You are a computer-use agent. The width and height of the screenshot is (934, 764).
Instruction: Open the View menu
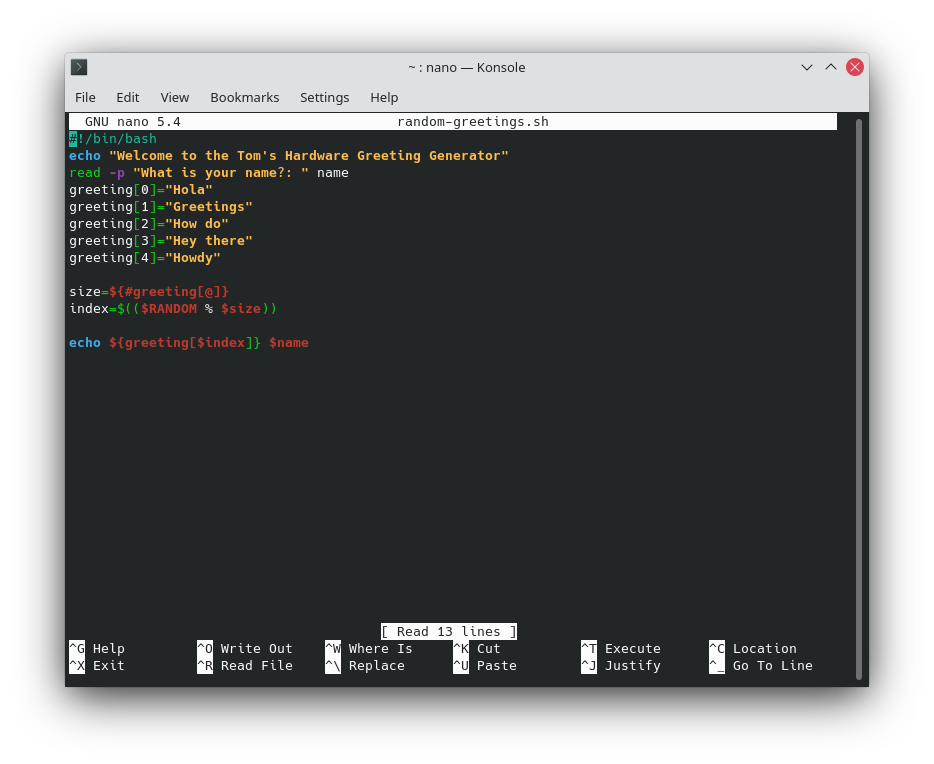click(x=174, y=97)
